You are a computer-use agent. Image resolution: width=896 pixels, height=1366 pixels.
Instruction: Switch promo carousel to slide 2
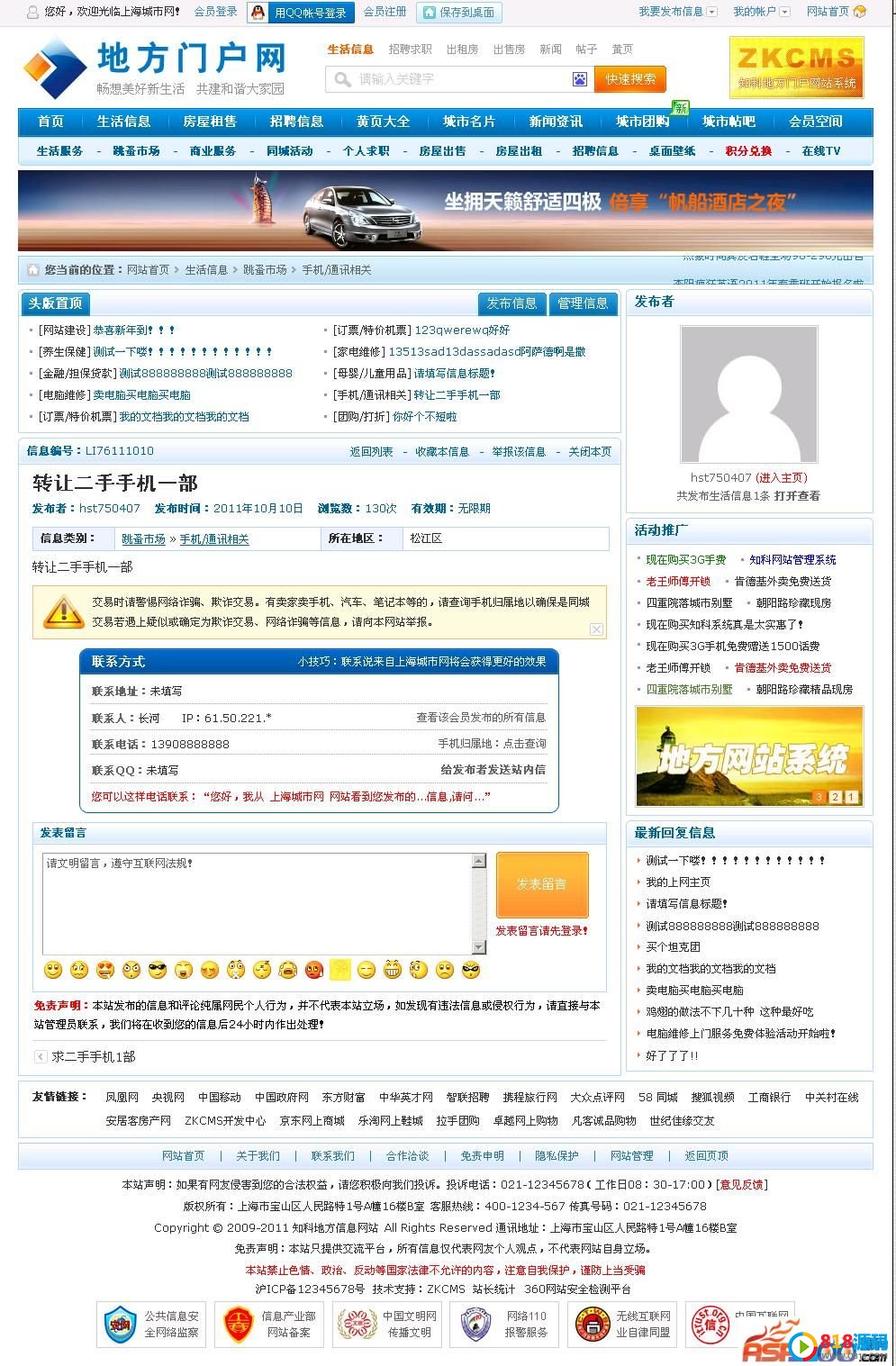pyautogui.click(x=835, y=797)
